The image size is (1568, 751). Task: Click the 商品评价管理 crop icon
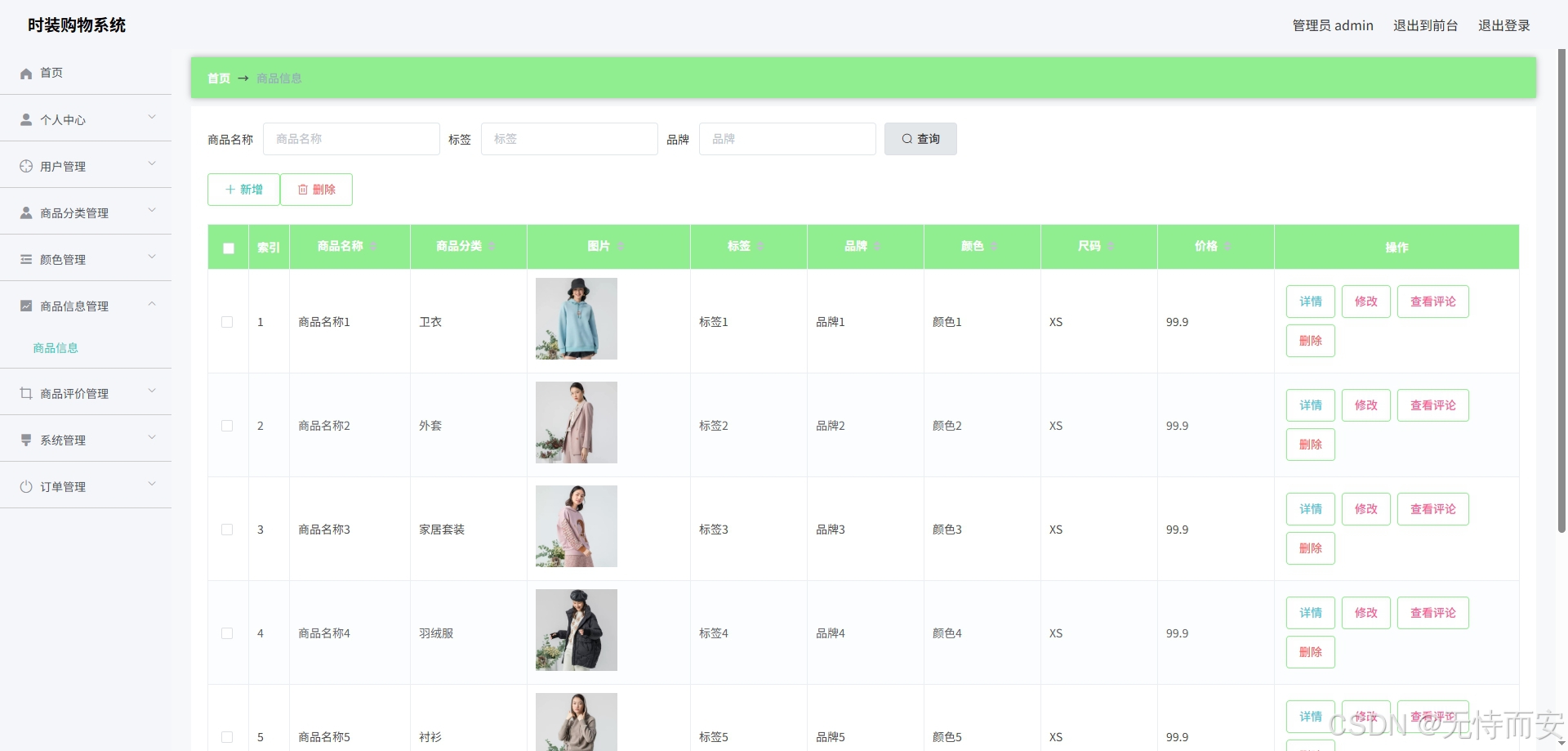tap(26, 393)
